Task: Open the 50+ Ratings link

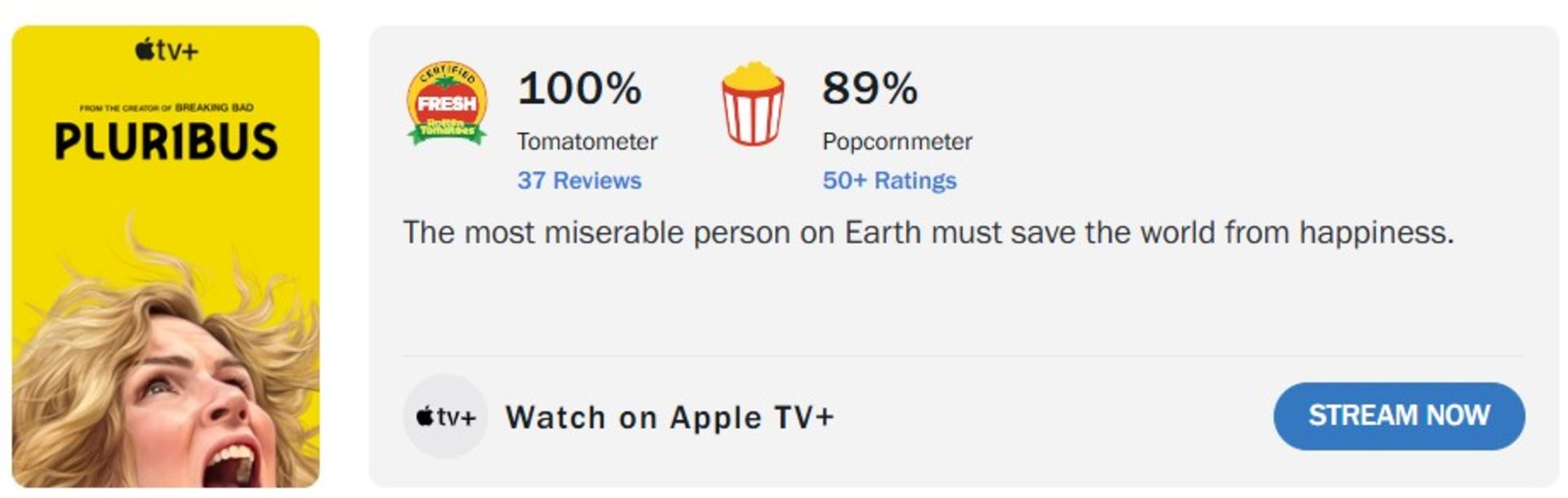Action: [x=889, y=180]
